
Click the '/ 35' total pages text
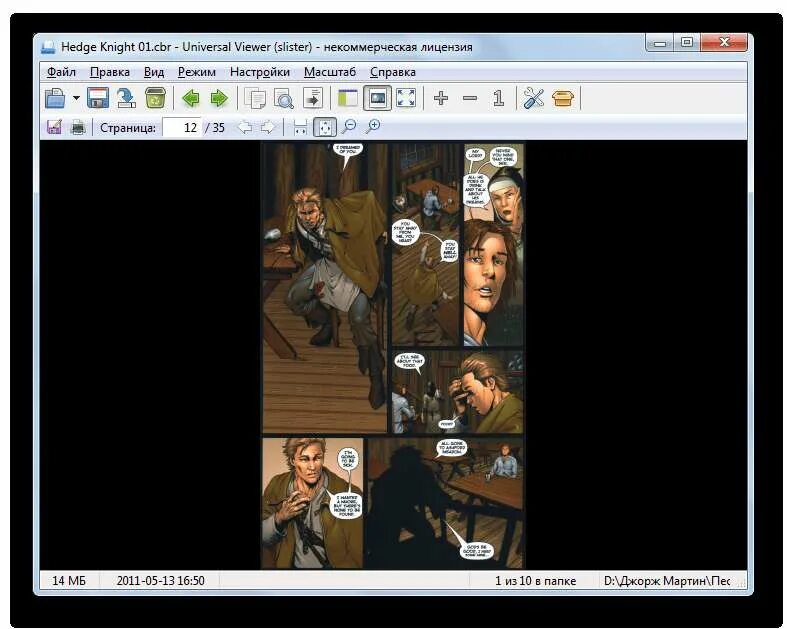[215, 128]
